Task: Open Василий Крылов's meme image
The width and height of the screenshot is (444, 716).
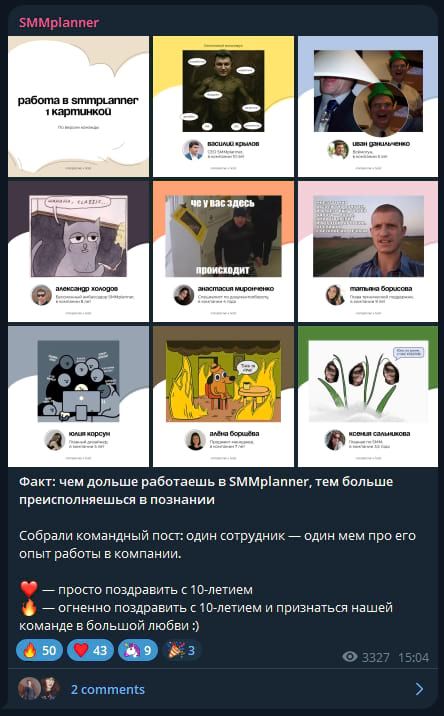Action: [x=223, y=106]
